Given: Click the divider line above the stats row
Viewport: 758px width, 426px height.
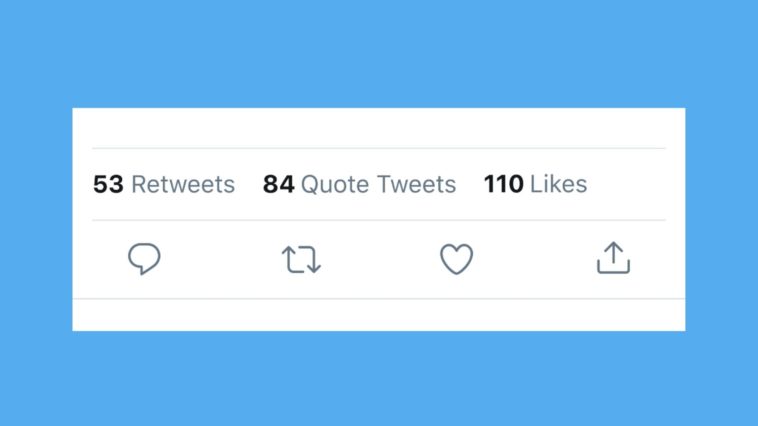Looking at the screenshot, I should (x=380, y=148).
